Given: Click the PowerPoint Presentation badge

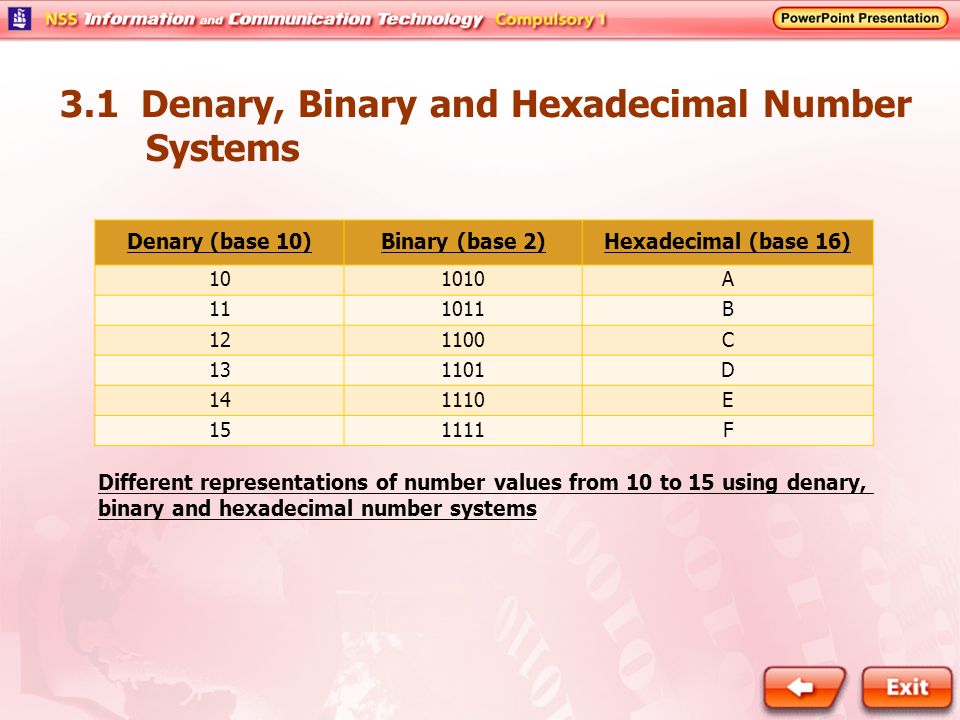Looking at the screenshot, I should point(860,18).
